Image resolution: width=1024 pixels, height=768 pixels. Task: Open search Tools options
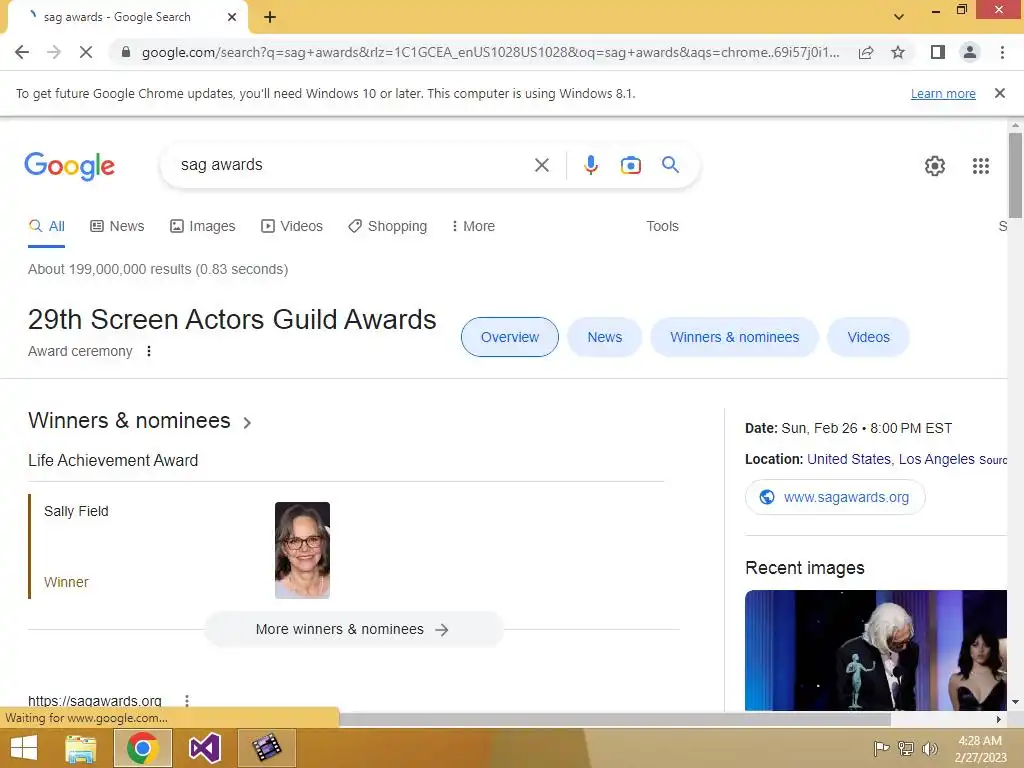(662, 227)
